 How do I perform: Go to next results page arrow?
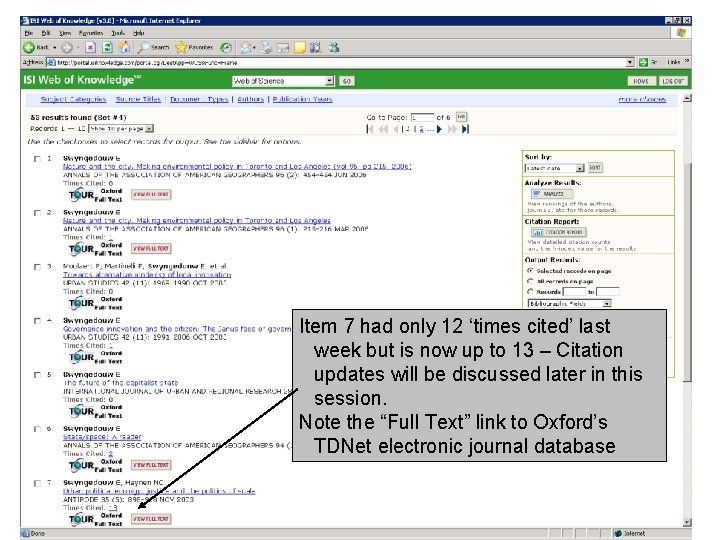coord(439,129)
